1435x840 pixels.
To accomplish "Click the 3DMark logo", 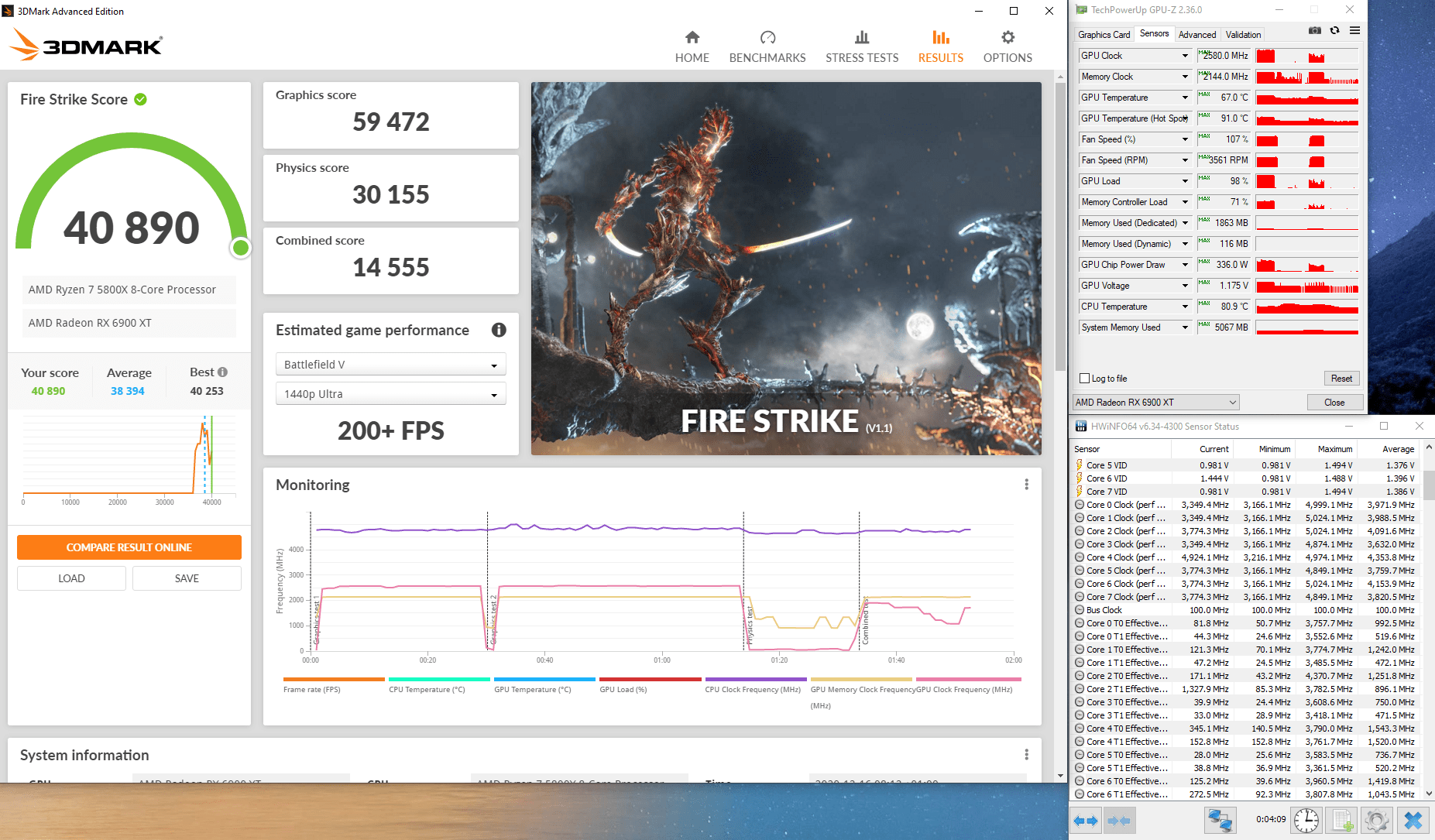I will click(86, 46).
